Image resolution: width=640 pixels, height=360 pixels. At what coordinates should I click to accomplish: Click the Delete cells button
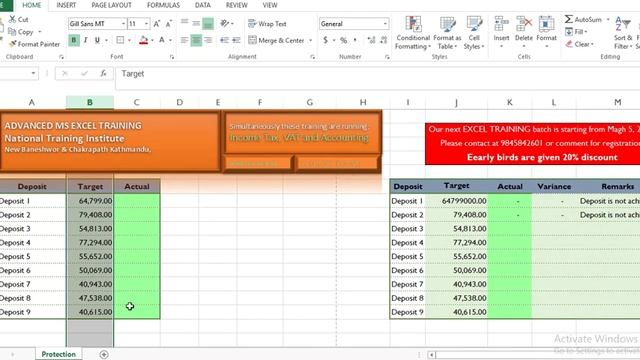click(524, 32)
